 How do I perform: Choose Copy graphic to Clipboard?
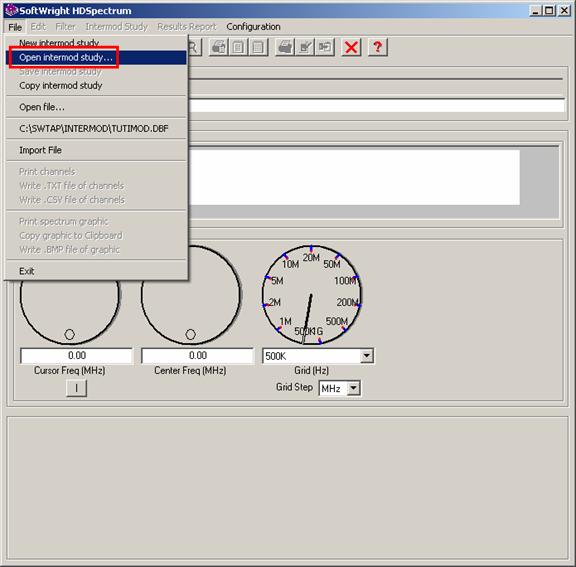tap(96, 235)
